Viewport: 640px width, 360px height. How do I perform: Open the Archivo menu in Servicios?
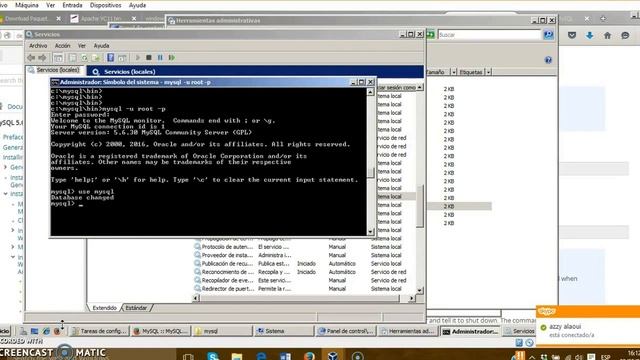38,46
